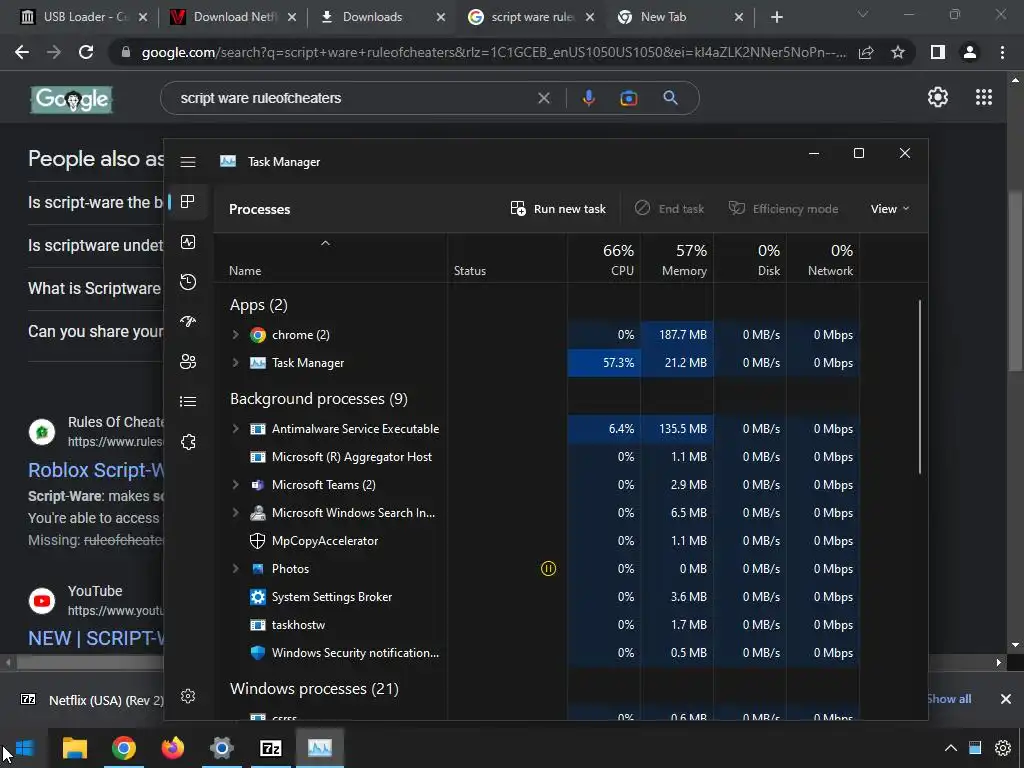The width and height of the screenshot is (1024, 768).
Task: Click the End task button
Action: pos(669,209)
